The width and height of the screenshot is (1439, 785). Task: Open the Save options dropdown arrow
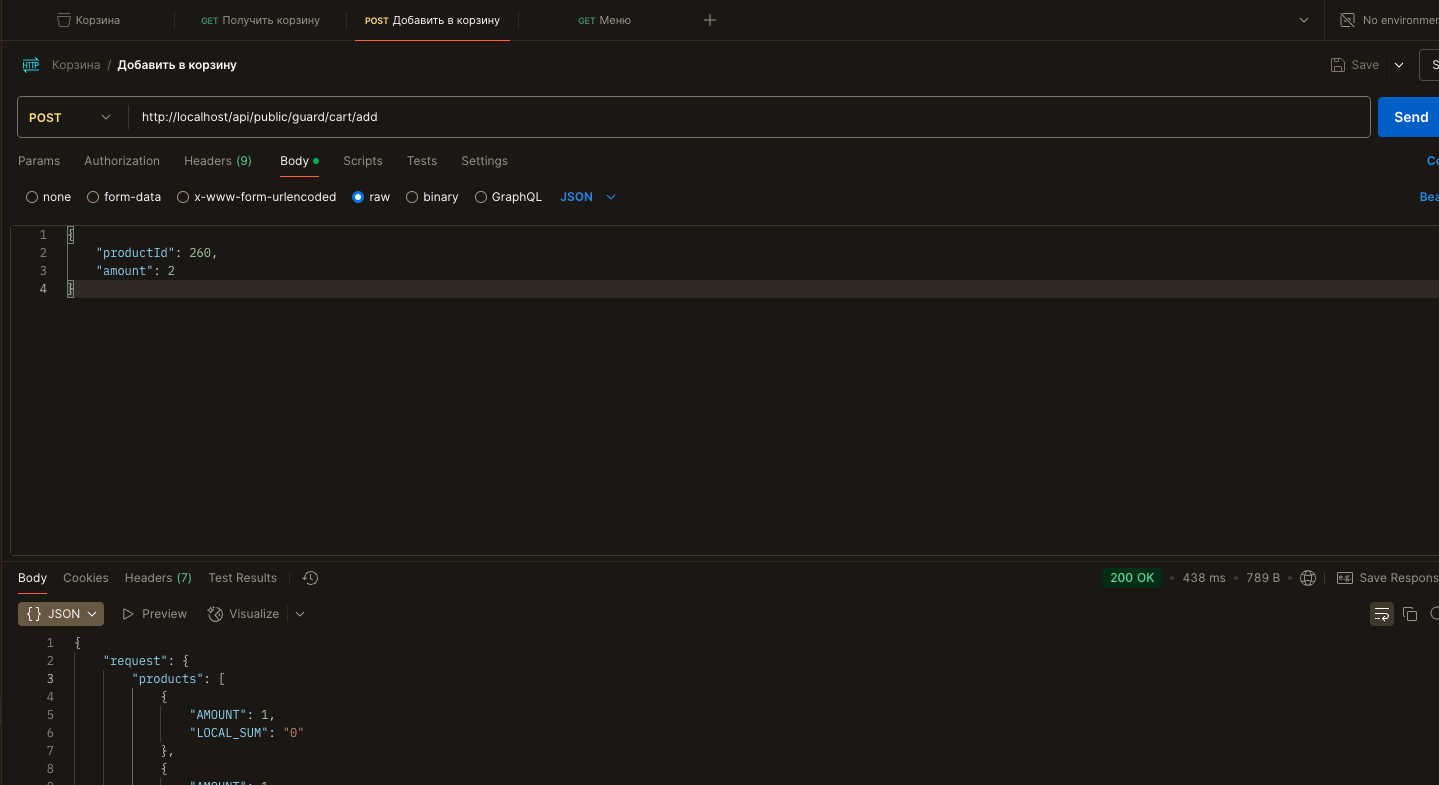1399,65
